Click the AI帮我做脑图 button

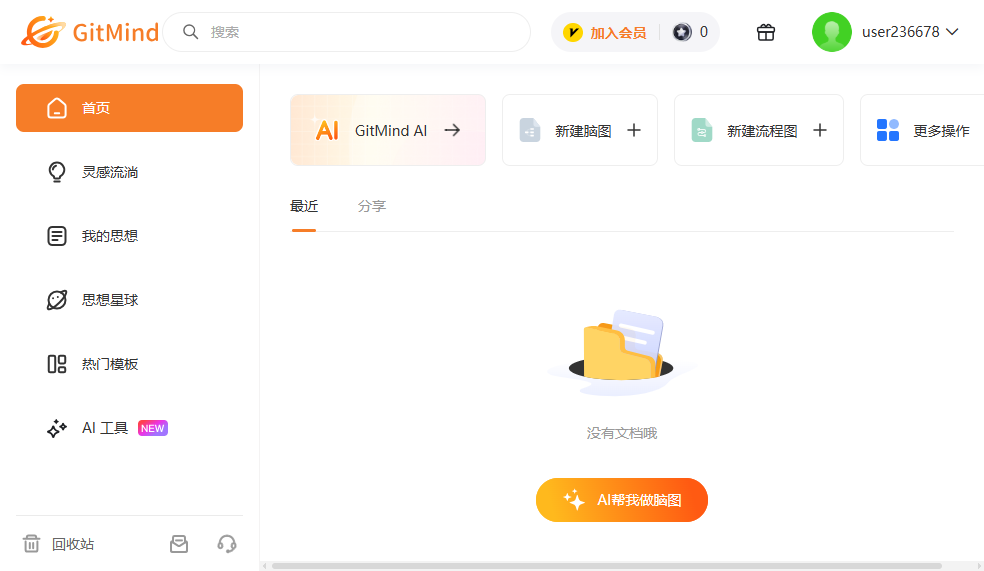[622, 500]
